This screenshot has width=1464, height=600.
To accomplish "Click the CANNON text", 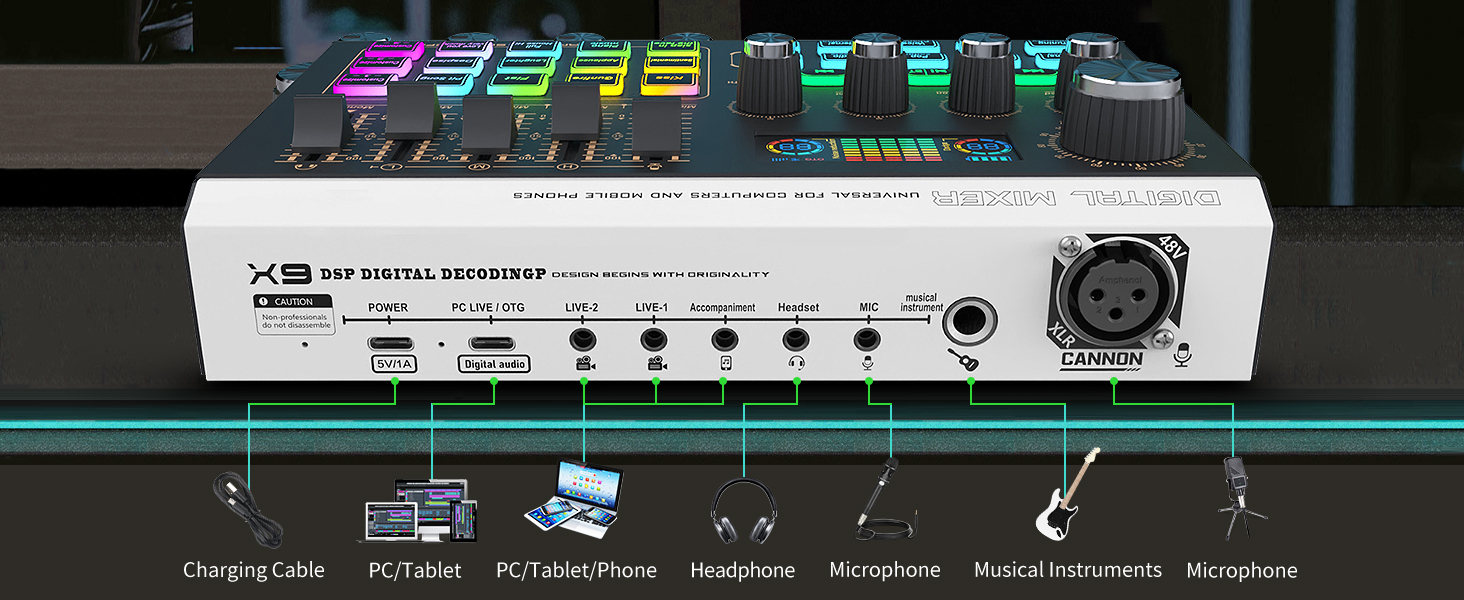I will [1102, 358].
